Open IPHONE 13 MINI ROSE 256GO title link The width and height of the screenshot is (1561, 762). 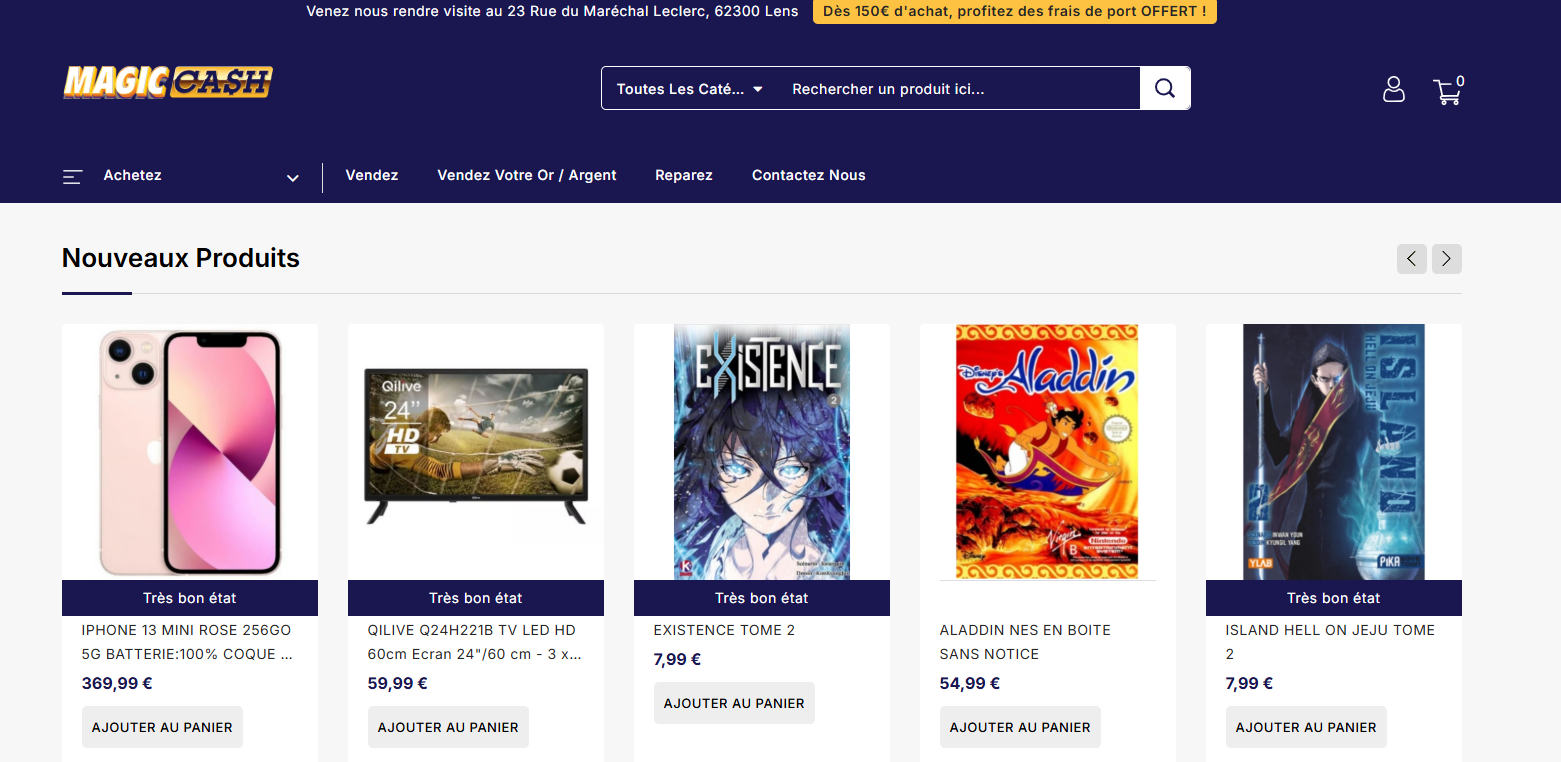(x=187, y=642)
